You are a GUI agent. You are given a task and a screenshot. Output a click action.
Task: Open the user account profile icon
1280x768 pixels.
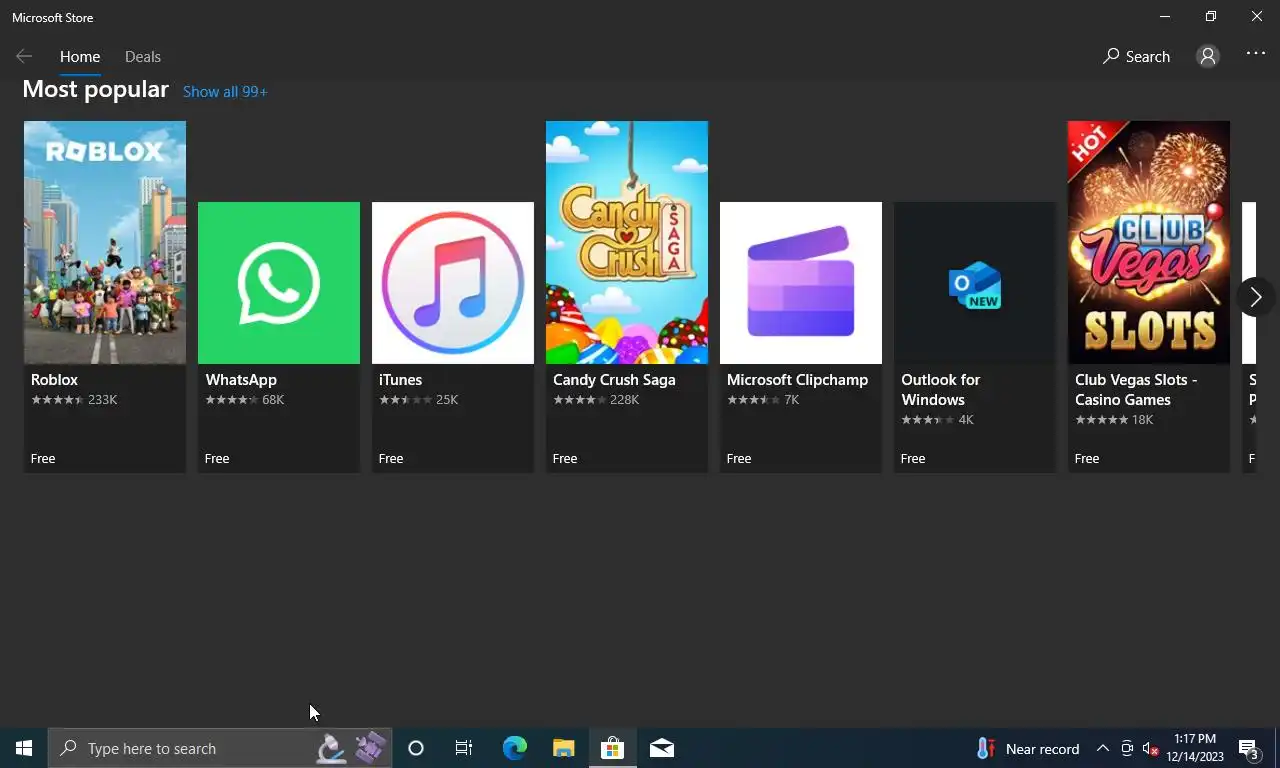pos(1208,57)
